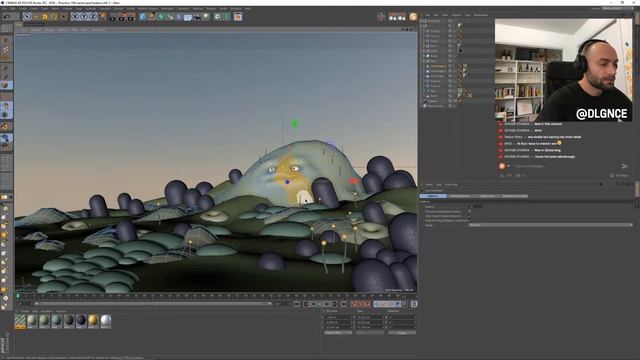640x360 pixels.
Task: Add a Cube primitive object
Action: tap(142, 16)
